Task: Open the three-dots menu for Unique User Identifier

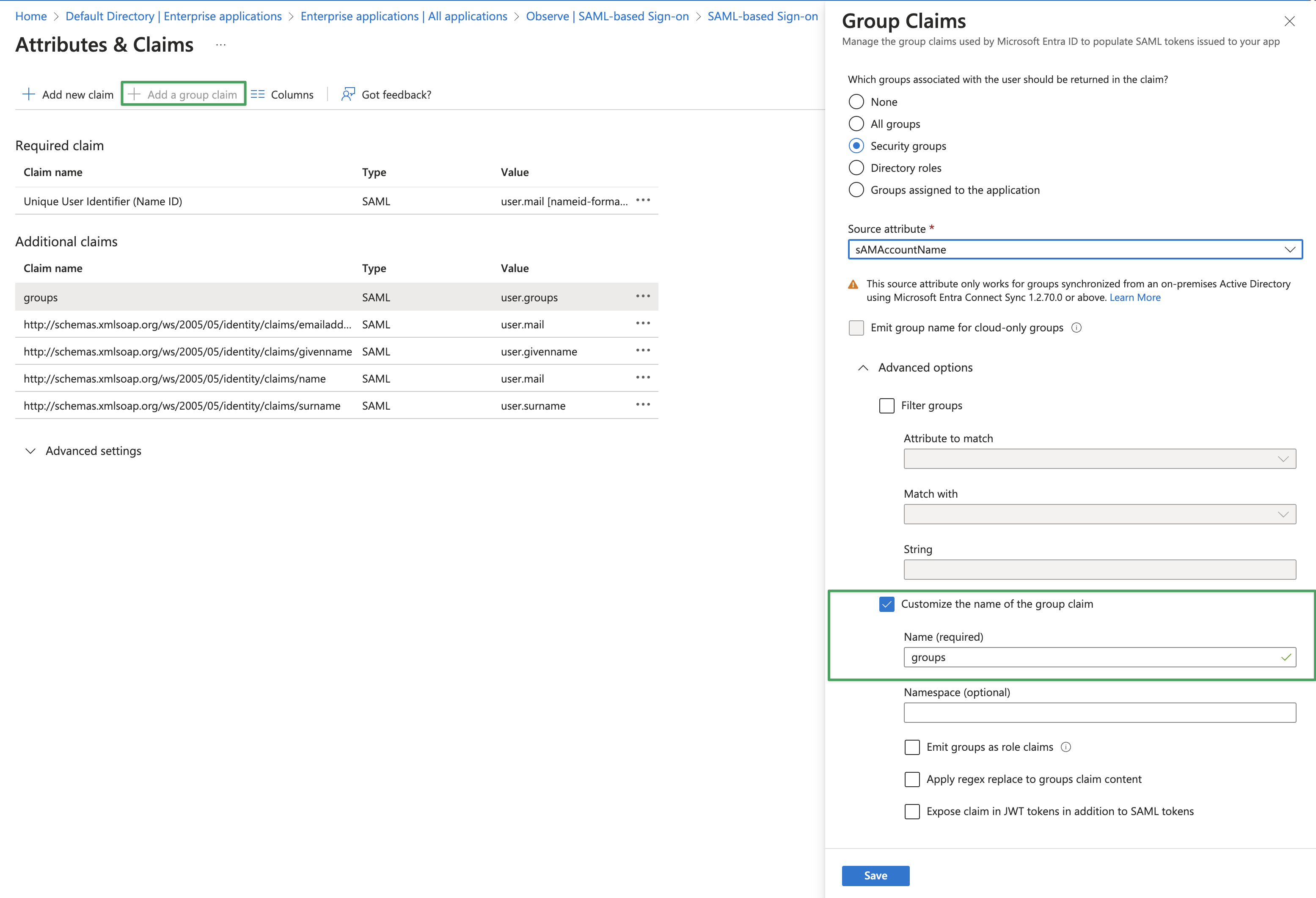Action: point(643,201)
